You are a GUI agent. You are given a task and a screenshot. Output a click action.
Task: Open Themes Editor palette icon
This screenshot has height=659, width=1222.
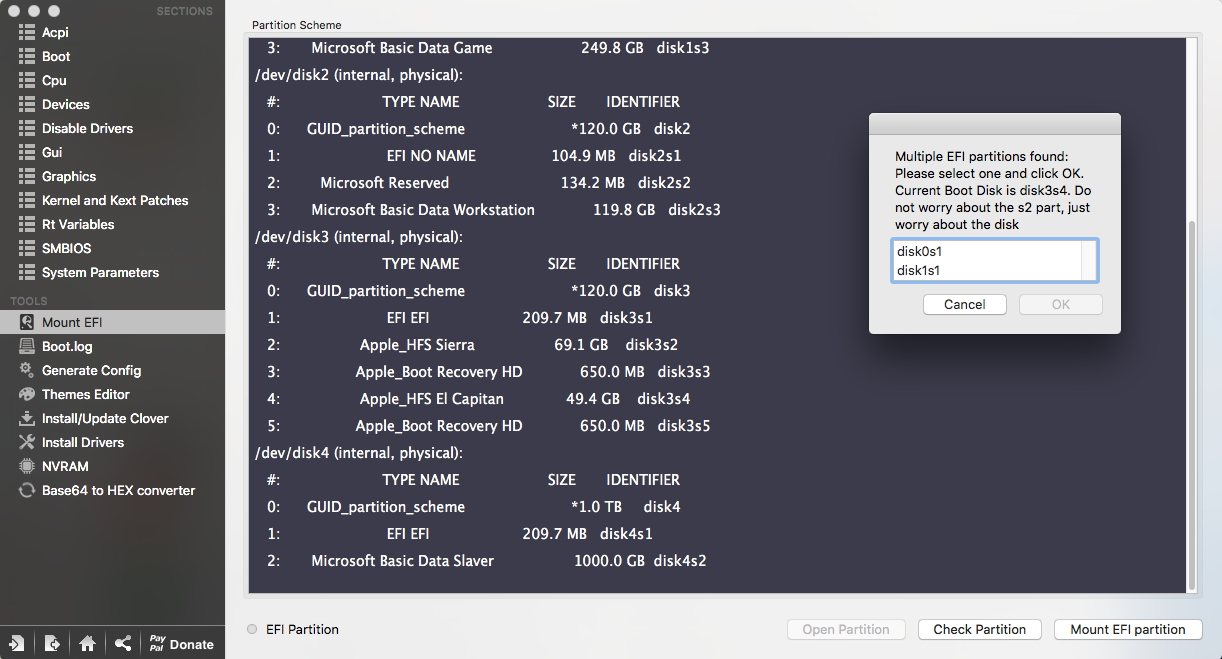point(27,394)
